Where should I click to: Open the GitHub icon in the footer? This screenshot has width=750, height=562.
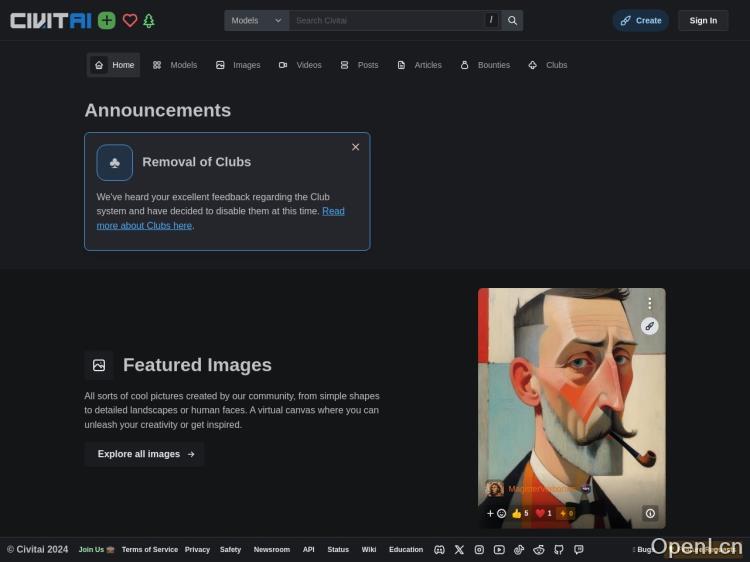[559, 549]
